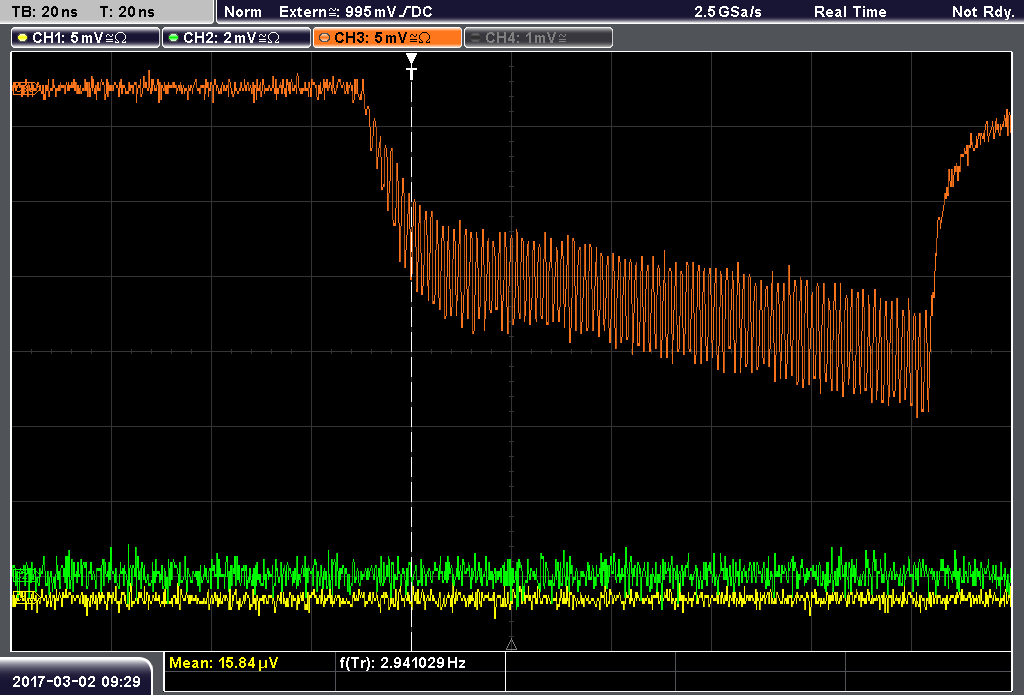Click the Mean: 15.84 µV measurement
Image resolution: width=1024 pixels, height=695 pixels.
pos(223,663)
